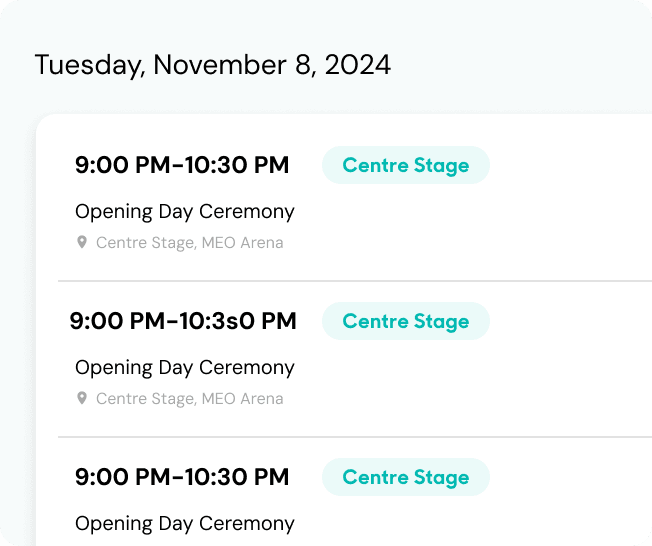Viewport: 652px width, 546px height.
Task: Select the Centre Stage badge of the bottom session
Action: pyautogui.click(x=406, y=477)
